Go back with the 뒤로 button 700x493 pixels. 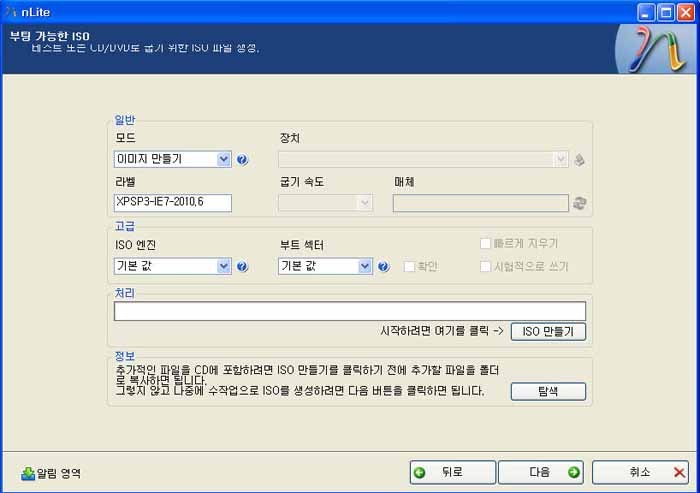click(453, 472)
